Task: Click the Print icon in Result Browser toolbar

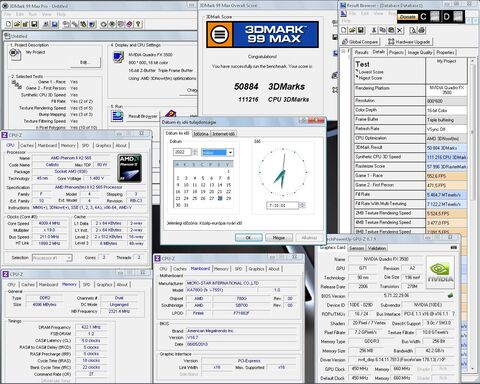Action: 421,30
